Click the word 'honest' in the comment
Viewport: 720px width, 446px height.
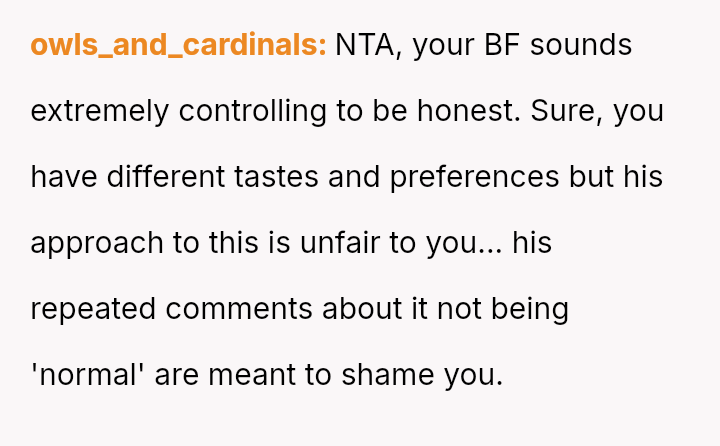click(x=470, y=111)
